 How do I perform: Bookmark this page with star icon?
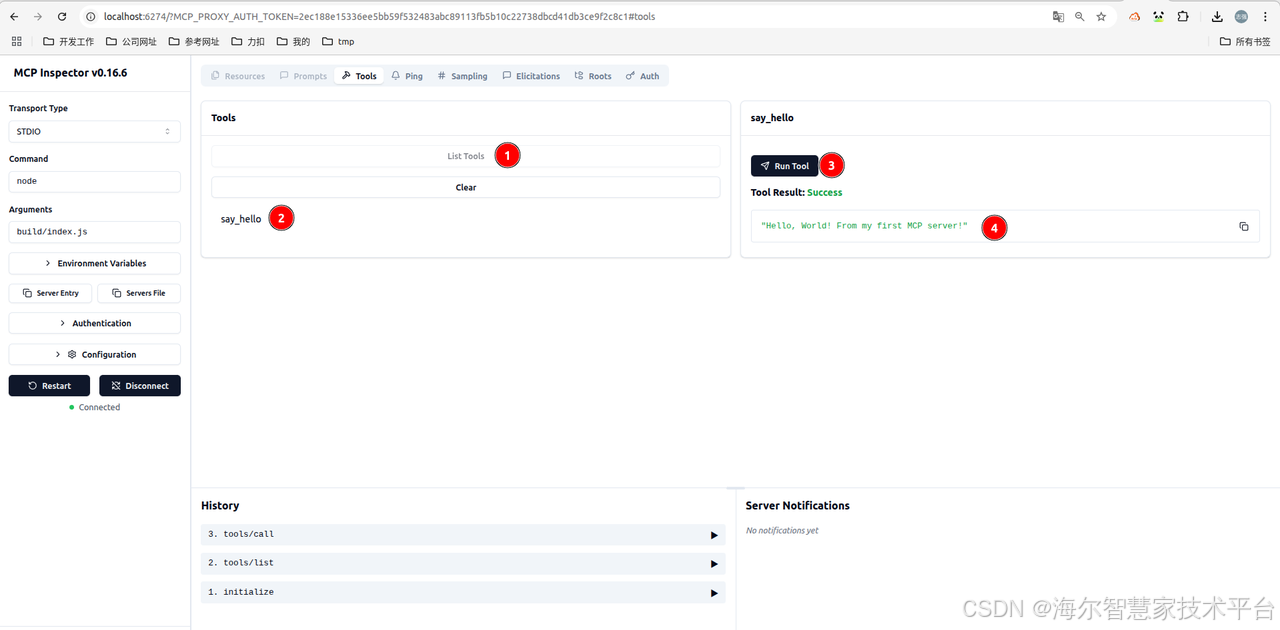tap(1101, 17)
